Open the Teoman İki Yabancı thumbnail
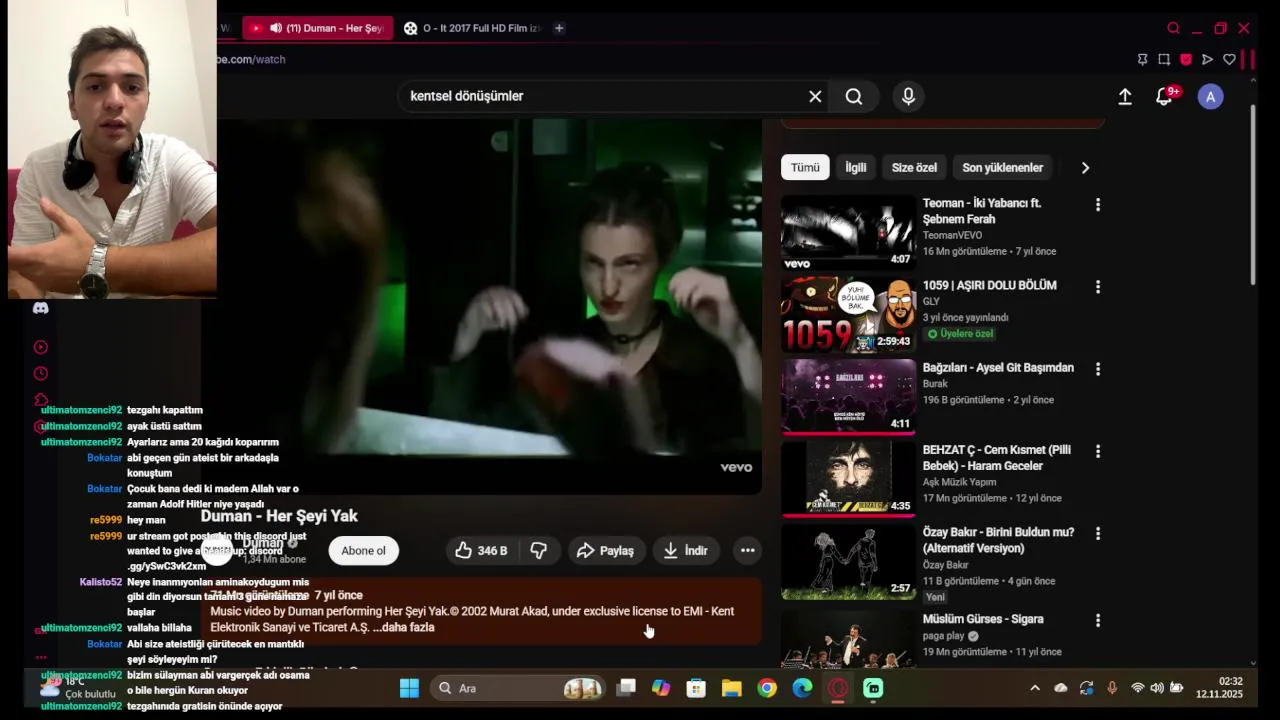1280x720 pixels. pyautogui.click(x=848, y=232)
